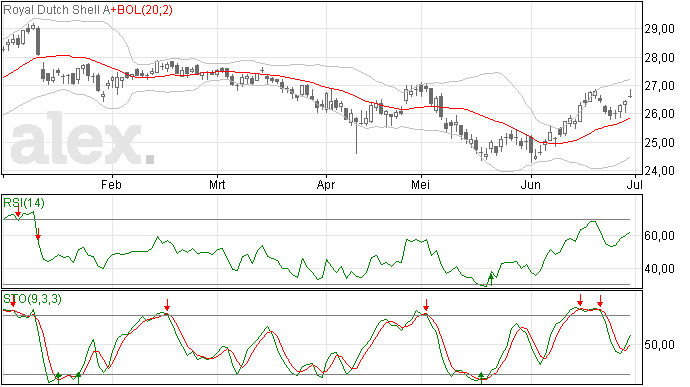Select the 28,00 price axis label
Image resolution: width=690 pixels, height=387 pixels.
tap(659, 58)
